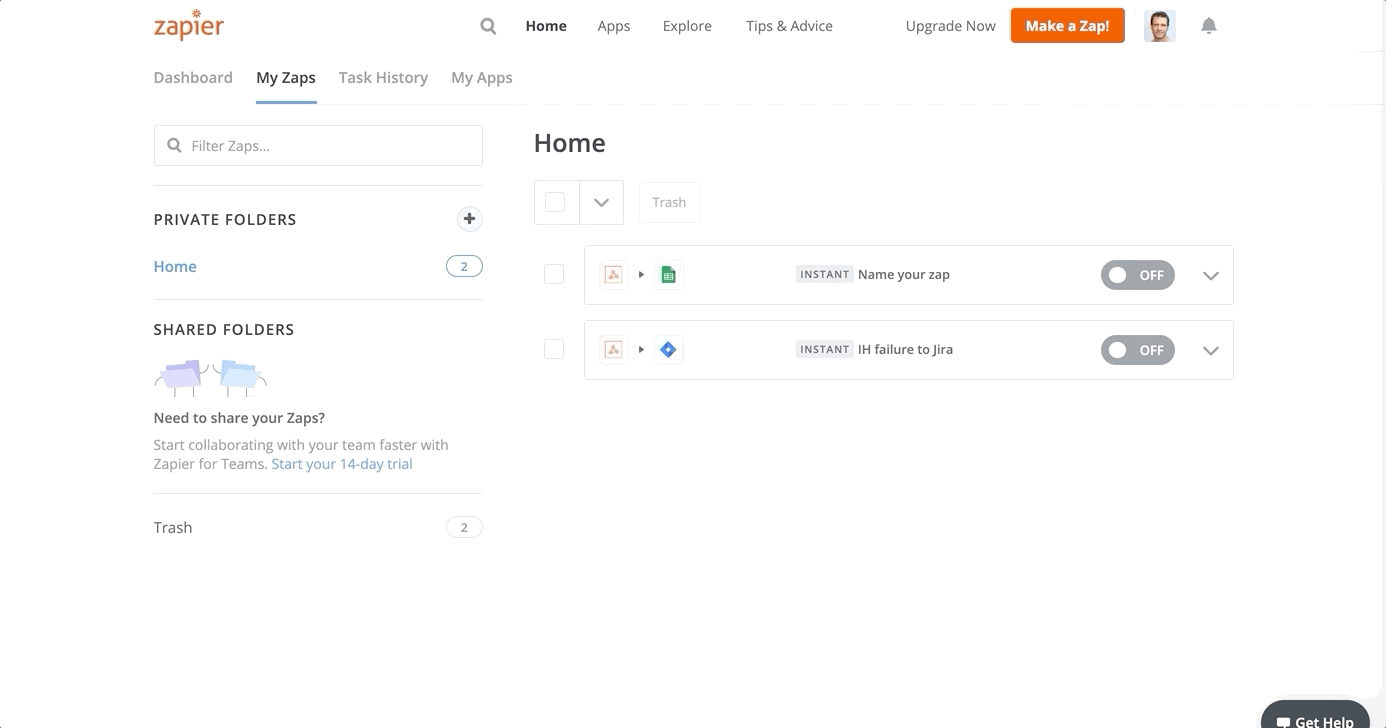Click the Need to share your Zaps? heading
1386x728 pixels.
click(239, 418)
